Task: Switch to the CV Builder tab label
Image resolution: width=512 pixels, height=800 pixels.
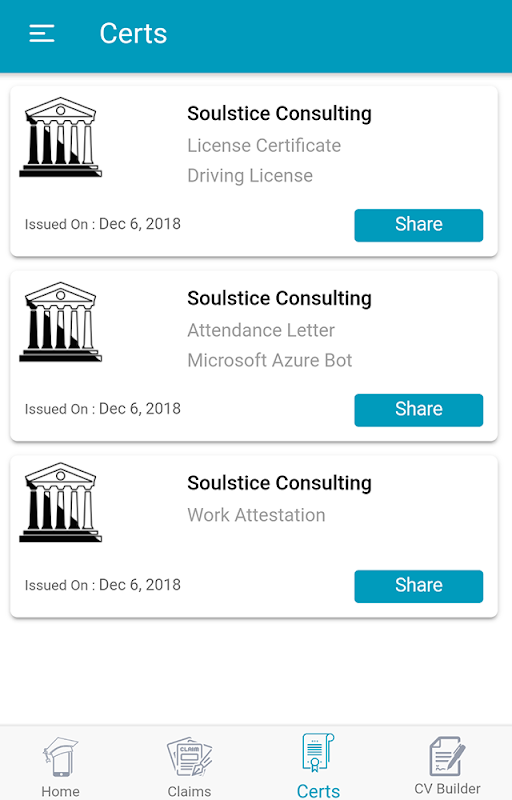Action: pos(447,789)
